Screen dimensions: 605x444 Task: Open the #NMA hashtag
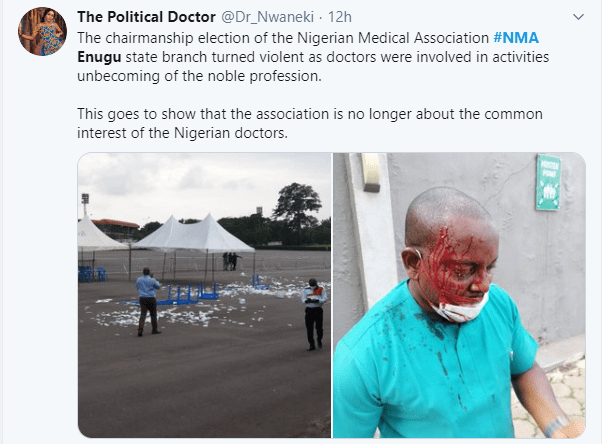(x=516, y=37)
